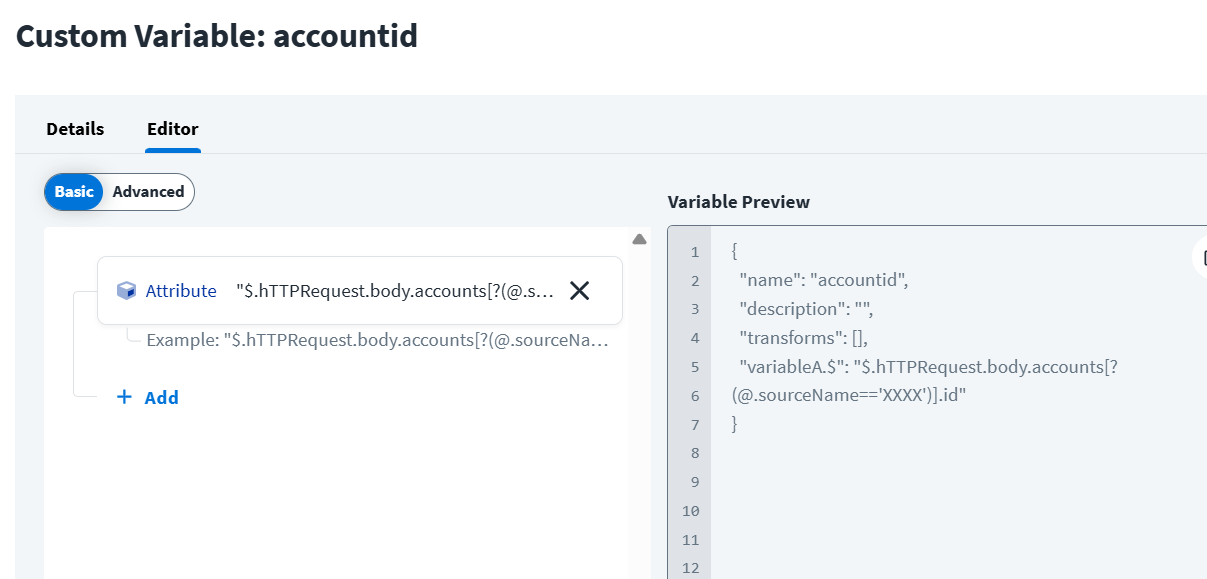The height and width of the screenshot is (579, 1207).
Task: Switch editor mode to Basic
Action: pyautogui.click(x=74, y=192)
